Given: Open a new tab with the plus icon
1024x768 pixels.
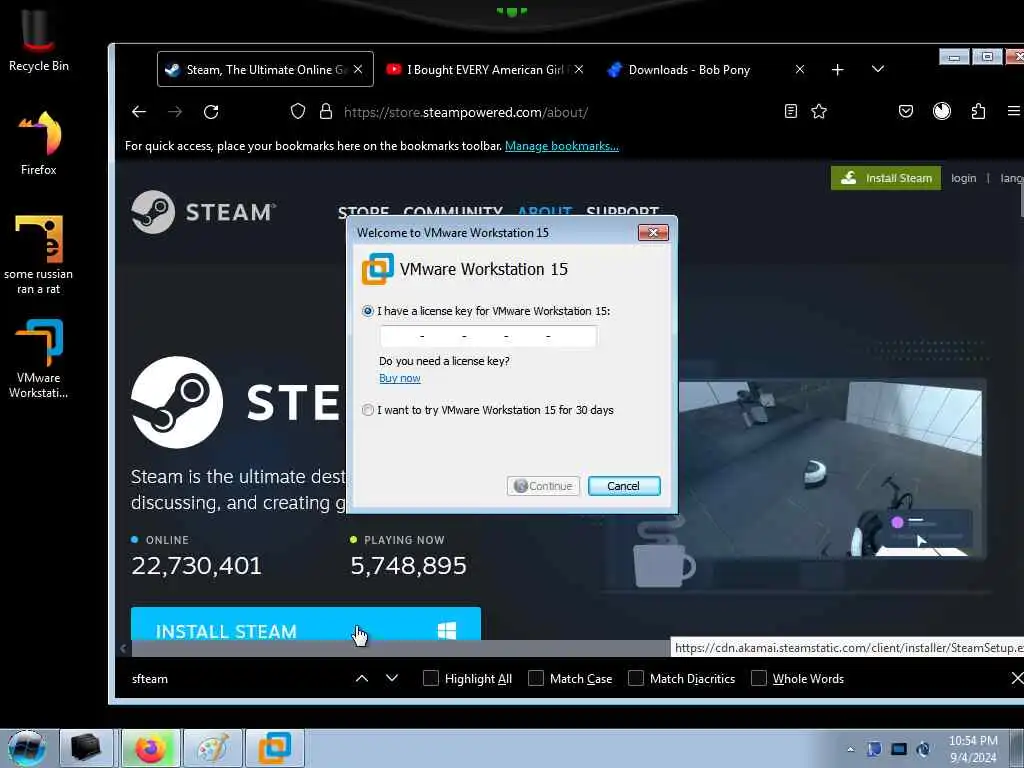Looking at the screenshot, I should click(838, 69).
